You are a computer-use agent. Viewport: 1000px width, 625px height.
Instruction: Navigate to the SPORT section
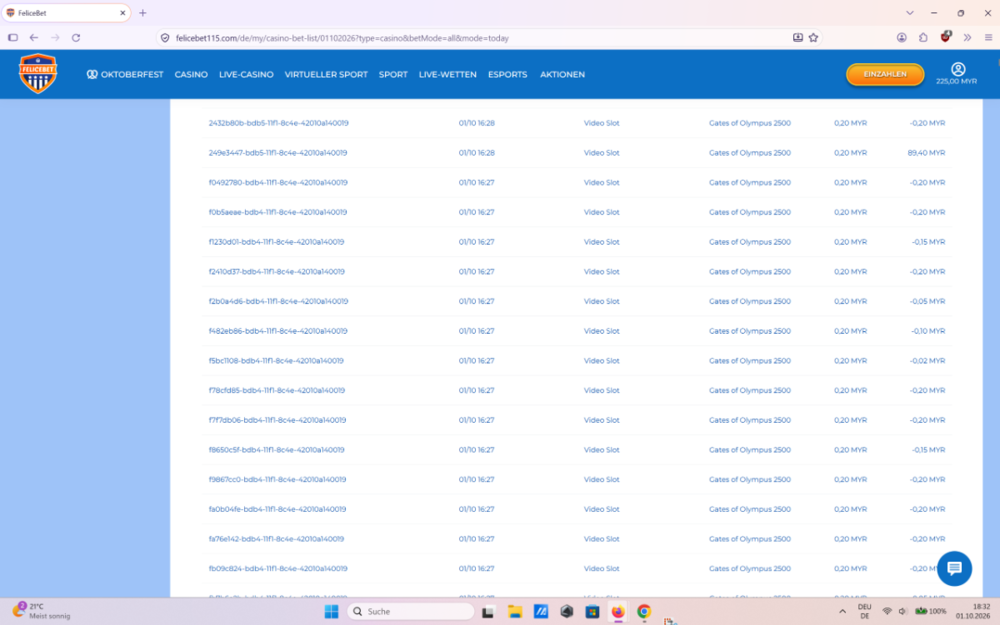click(x=393, y=74)
